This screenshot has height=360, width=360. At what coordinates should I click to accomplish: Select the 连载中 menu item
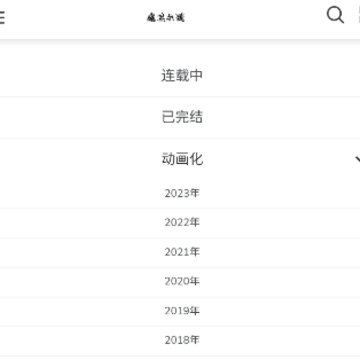(x=182, y=75)
